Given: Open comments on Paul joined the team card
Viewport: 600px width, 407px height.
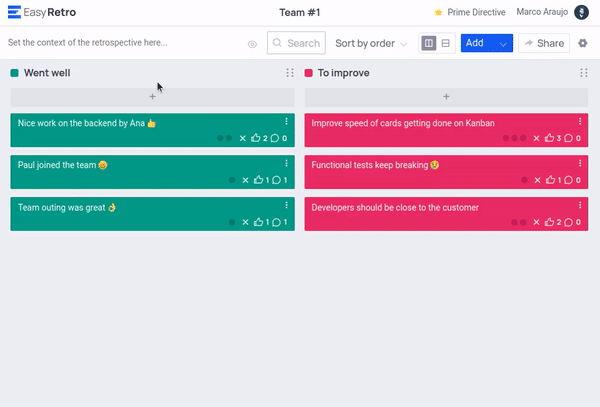Looking at the screenshot, I should 276,180.
